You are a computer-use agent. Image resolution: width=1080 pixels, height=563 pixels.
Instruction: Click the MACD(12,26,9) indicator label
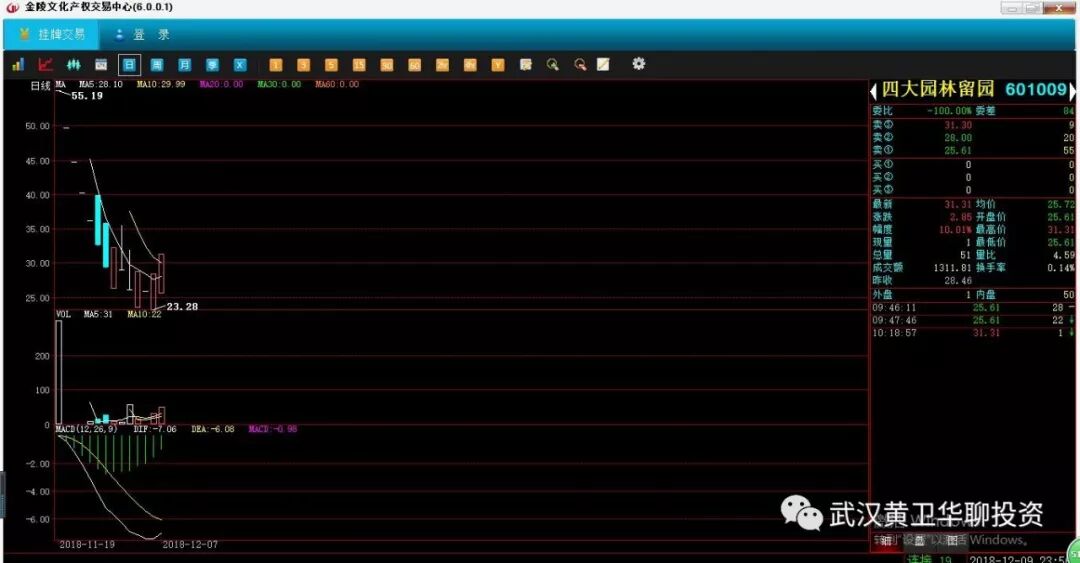[x=86, y=429]
